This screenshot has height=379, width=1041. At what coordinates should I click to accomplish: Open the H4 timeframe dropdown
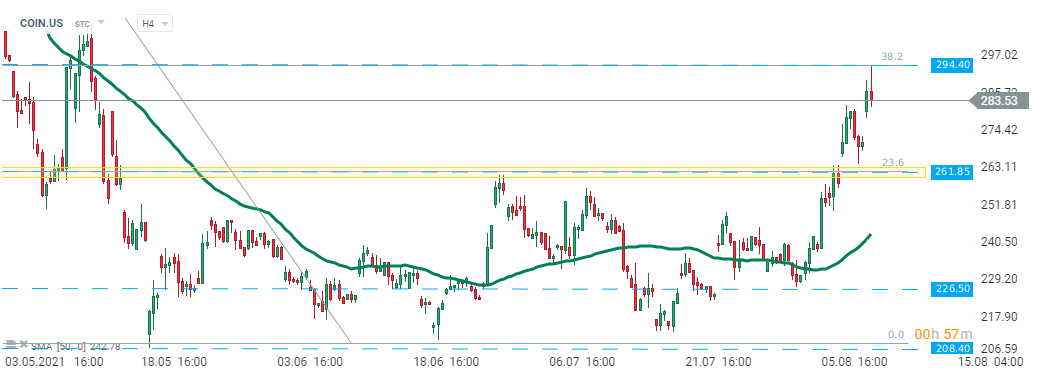[x=155, y=23]
